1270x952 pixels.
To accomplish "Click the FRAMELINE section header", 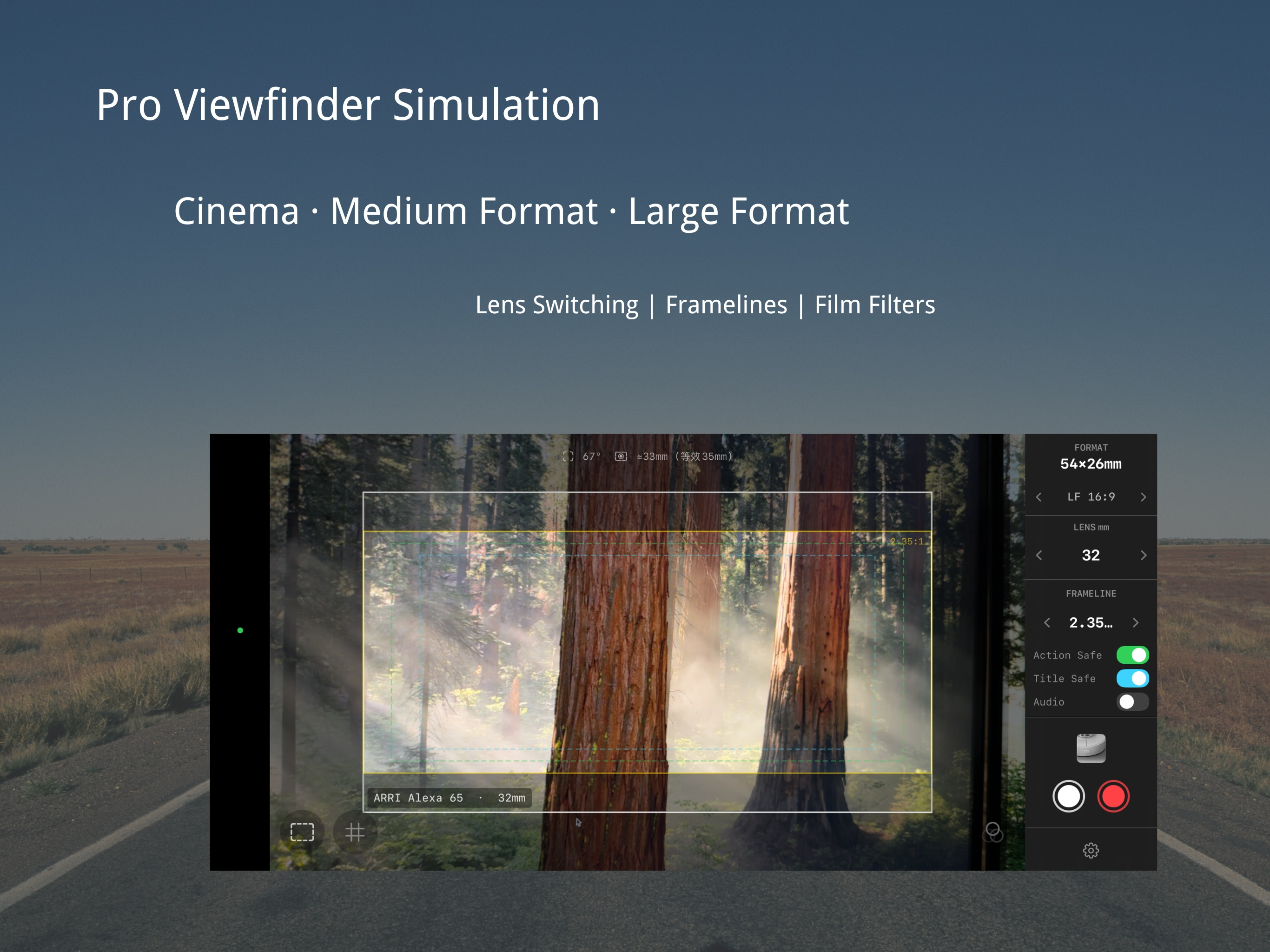I will pos(1091,594).
